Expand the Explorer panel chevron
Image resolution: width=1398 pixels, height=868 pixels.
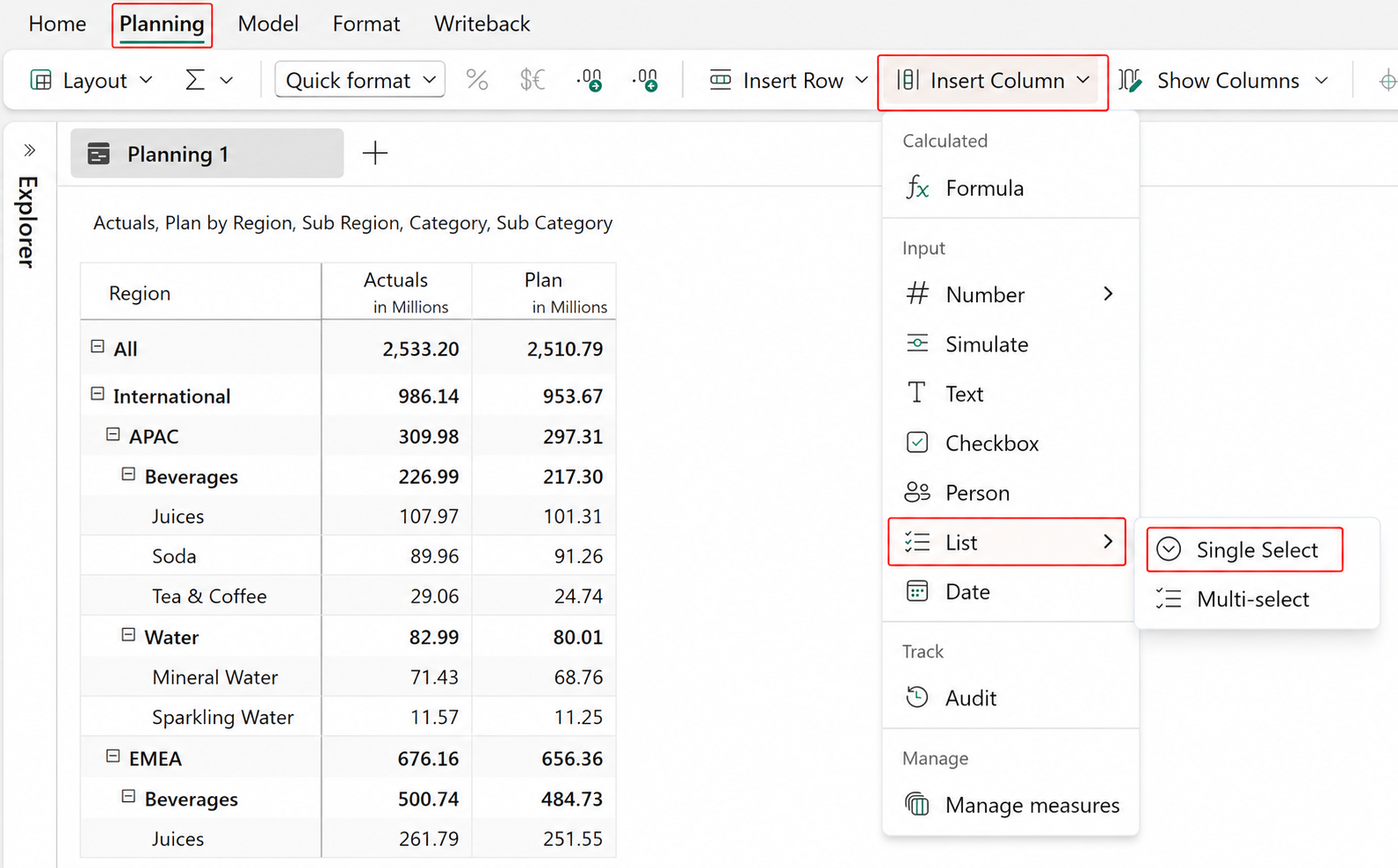[30, 150]
